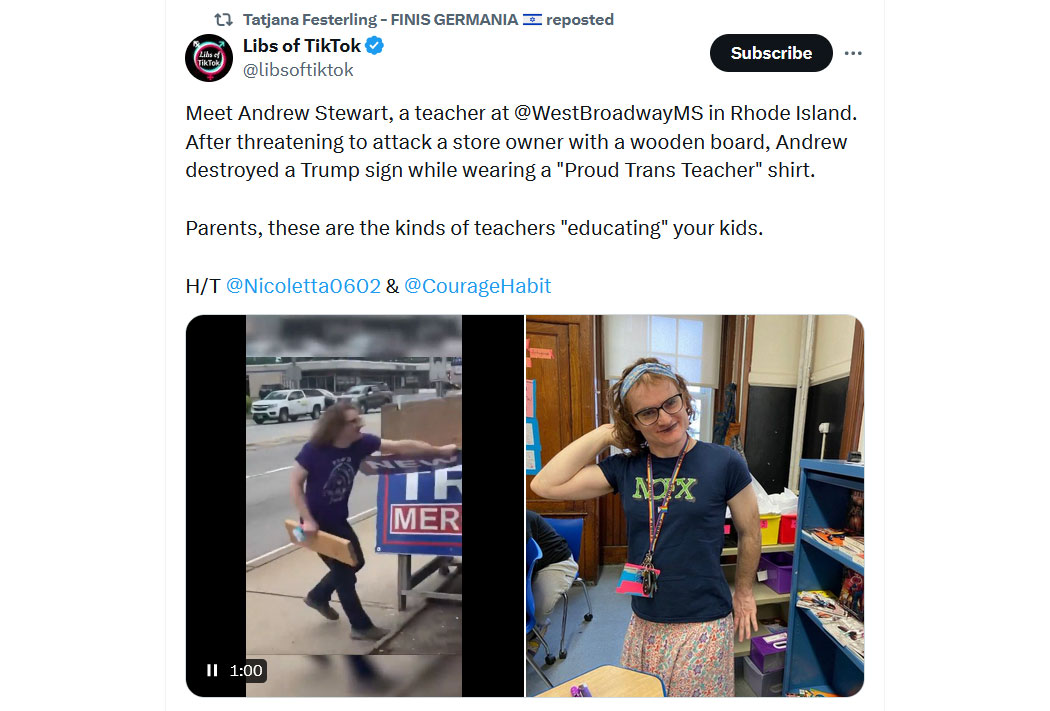Click the word reposted in the header
This screenshot has height=711, width=1050.
[x=580, y=19]
